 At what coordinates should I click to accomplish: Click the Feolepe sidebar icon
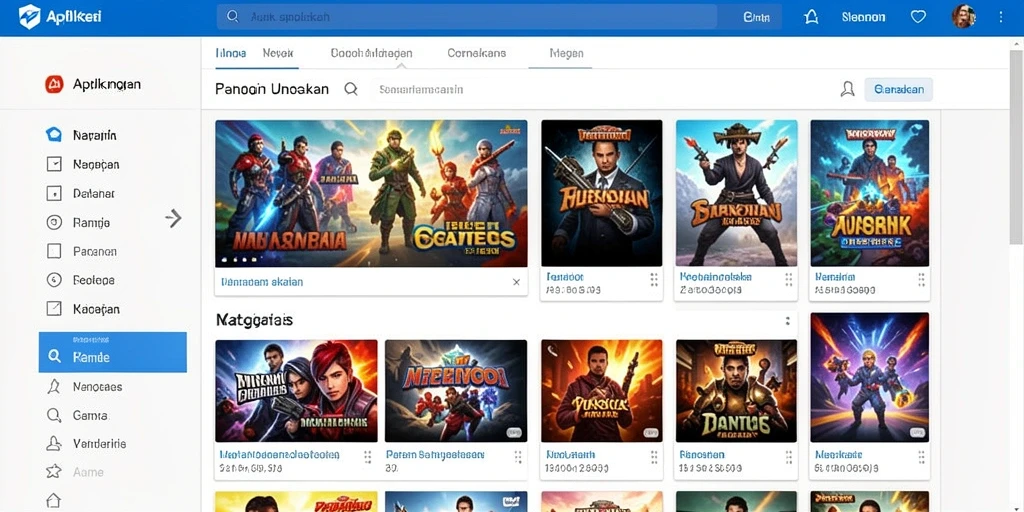[54, 280]
